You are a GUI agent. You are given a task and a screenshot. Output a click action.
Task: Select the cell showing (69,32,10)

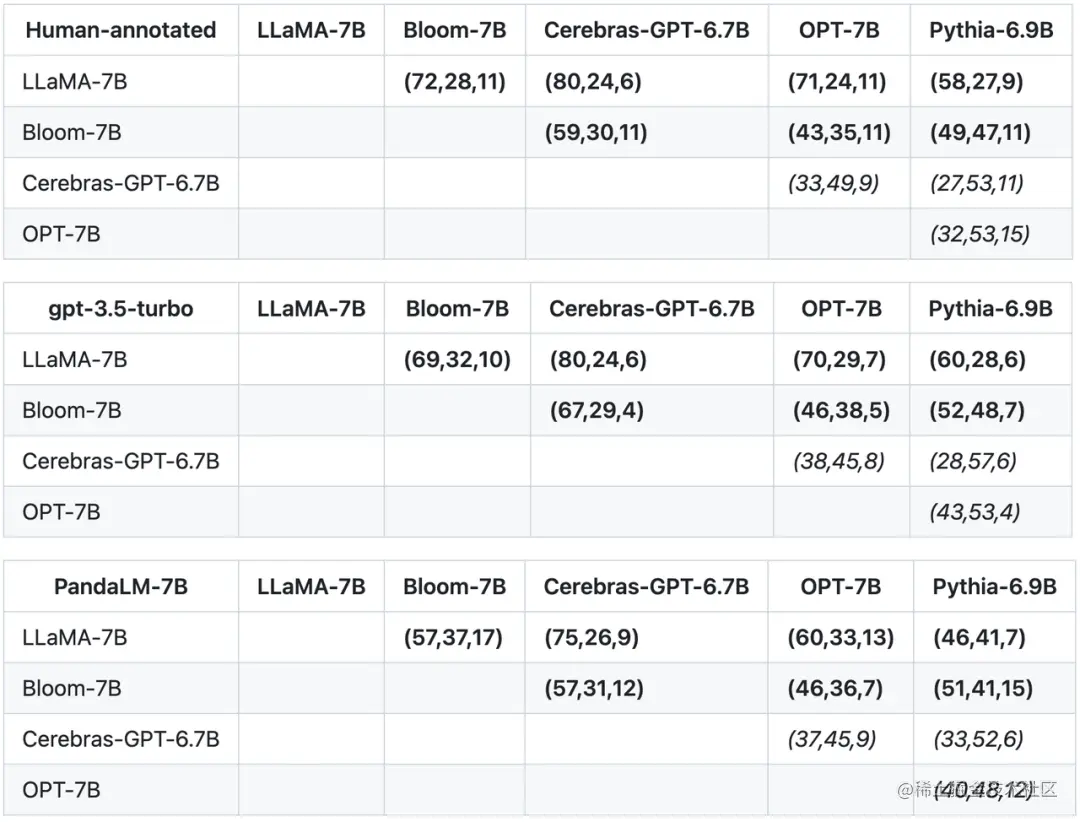pos(457,360)
